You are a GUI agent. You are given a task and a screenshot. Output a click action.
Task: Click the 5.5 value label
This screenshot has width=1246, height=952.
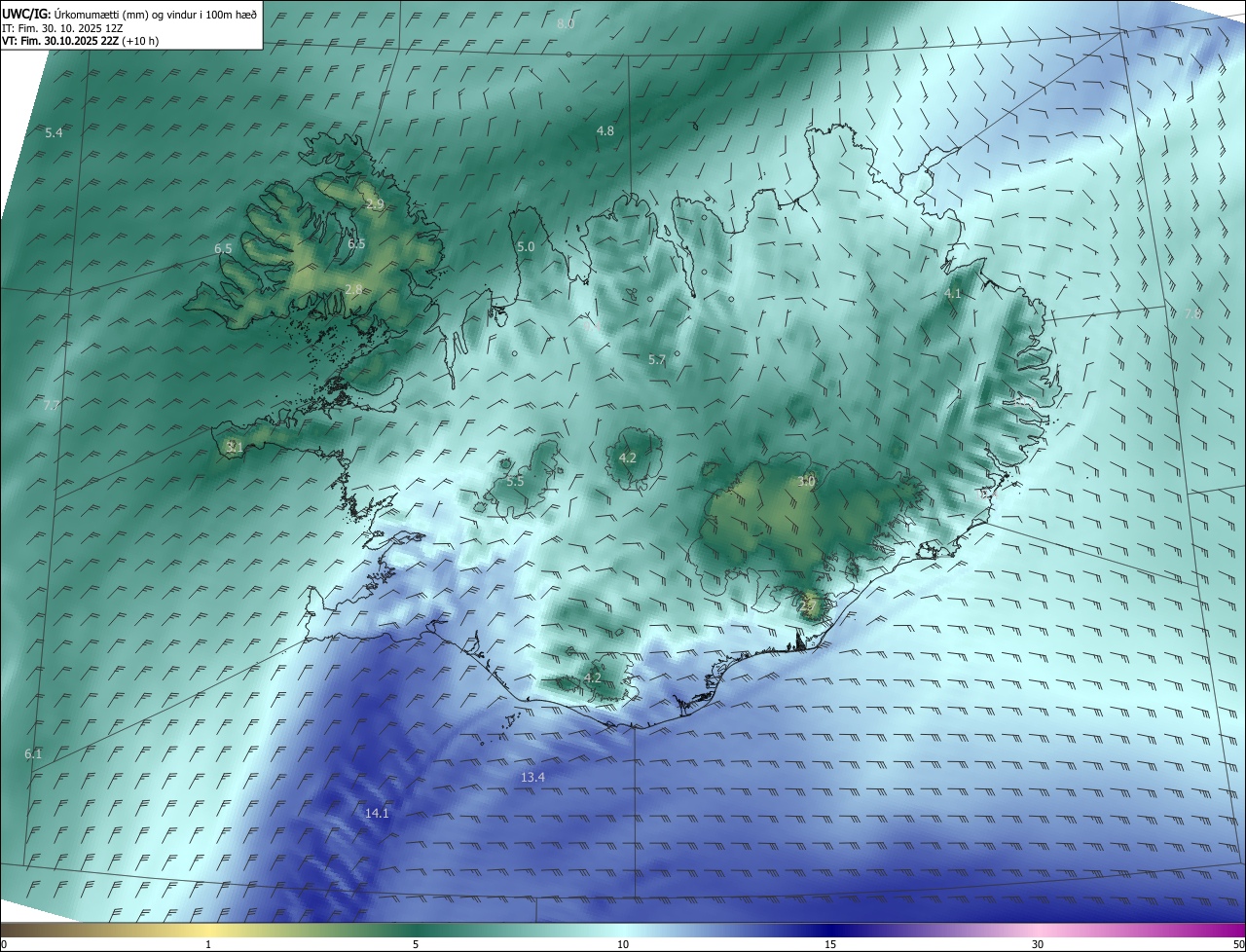515,481
